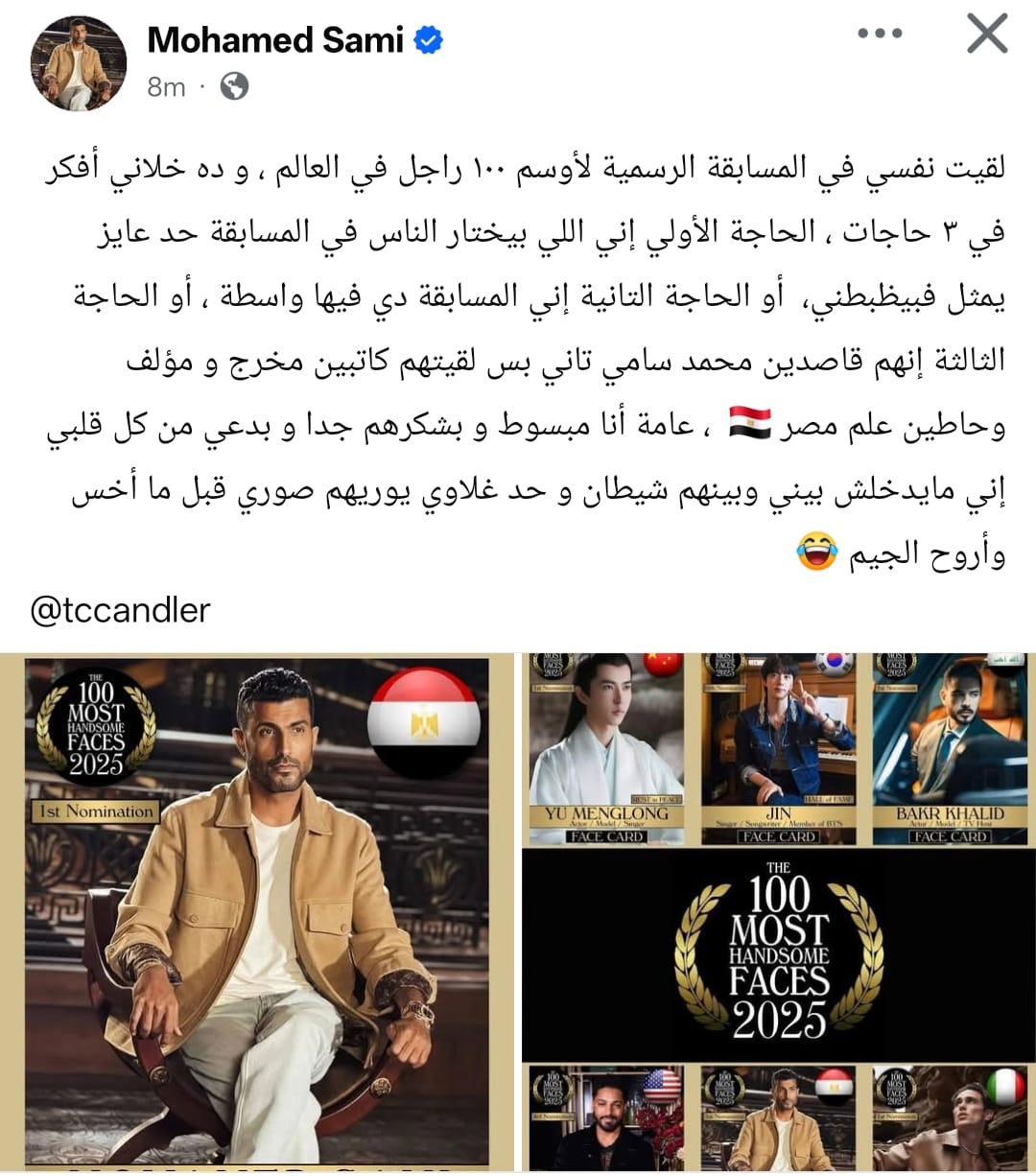
Task: Open the three-dots post options menu
Action: (880, 34)
